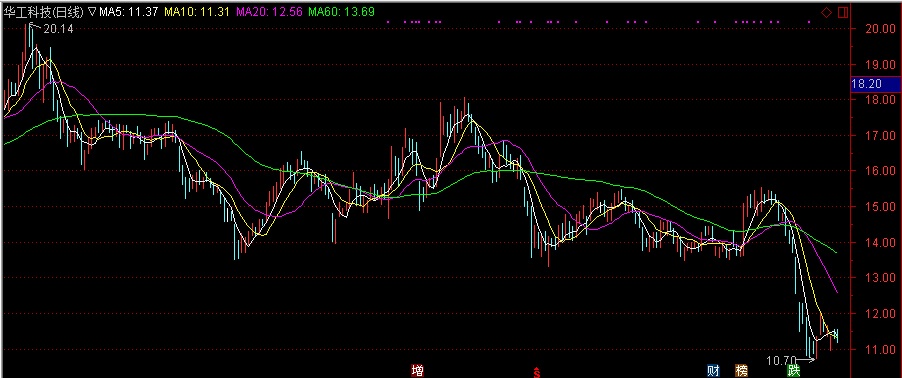Open the green 跌 marker near chart bottom

[x=794, y=371]
